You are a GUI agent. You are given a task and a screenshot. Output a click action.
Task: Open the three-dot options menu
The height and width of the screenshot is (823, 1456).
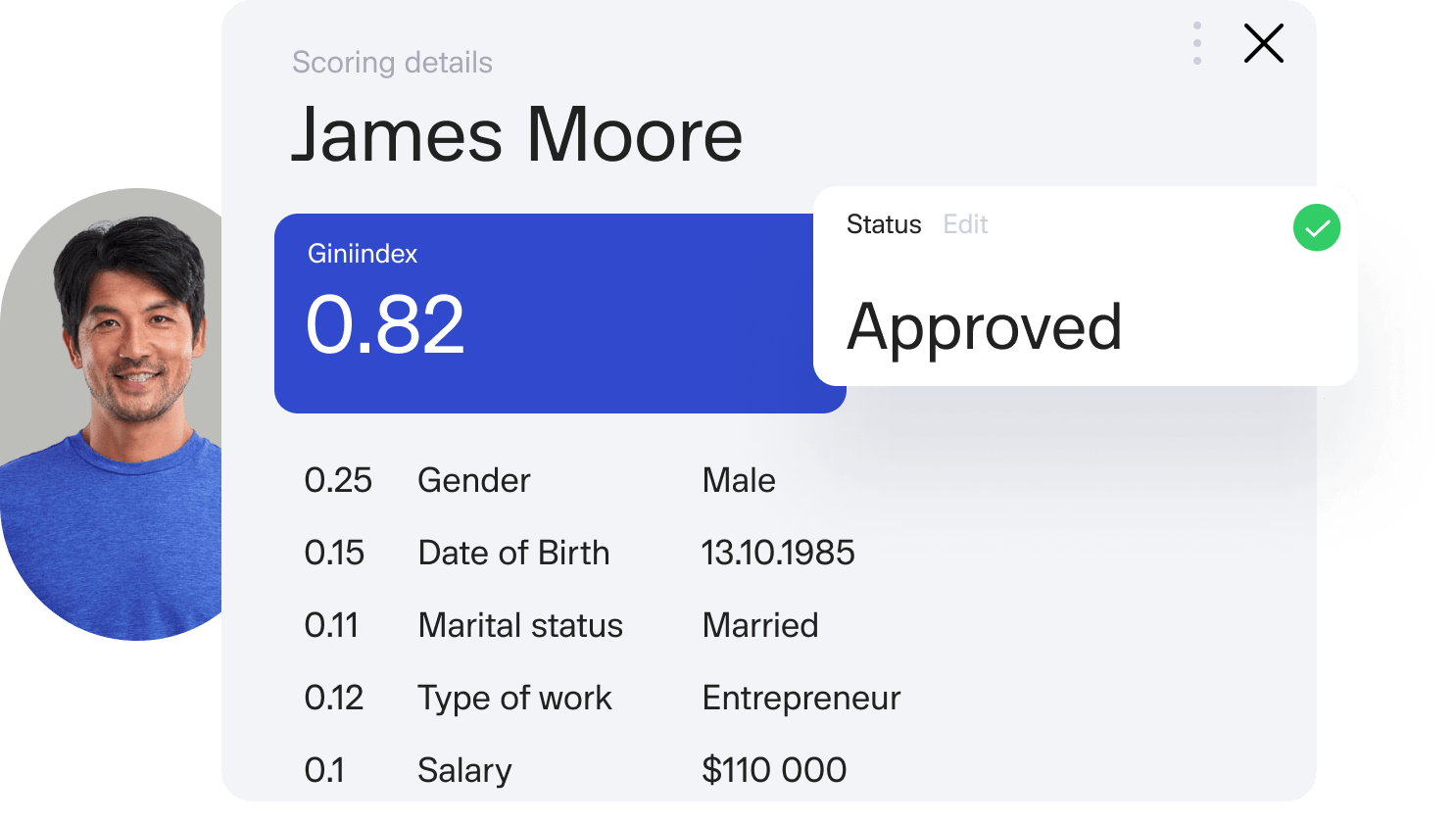click(1197, 43)
